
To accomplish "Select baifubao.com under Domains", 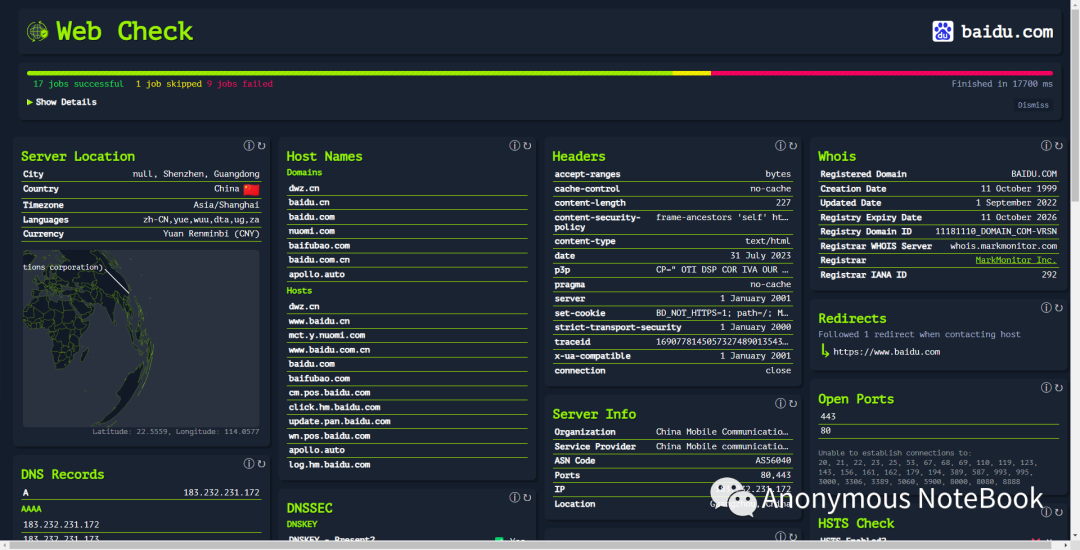I will tap(407, 246).
